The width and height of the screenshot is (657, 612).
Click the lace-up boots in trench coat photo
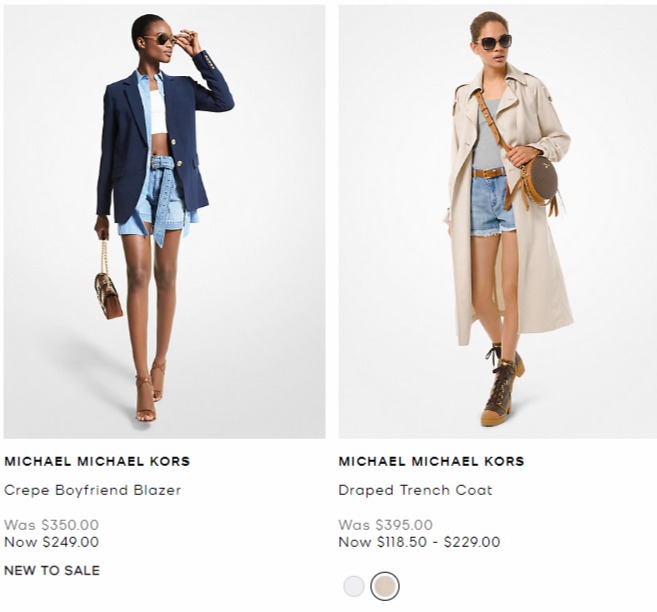pyautogui.click(x=502, y=385)
